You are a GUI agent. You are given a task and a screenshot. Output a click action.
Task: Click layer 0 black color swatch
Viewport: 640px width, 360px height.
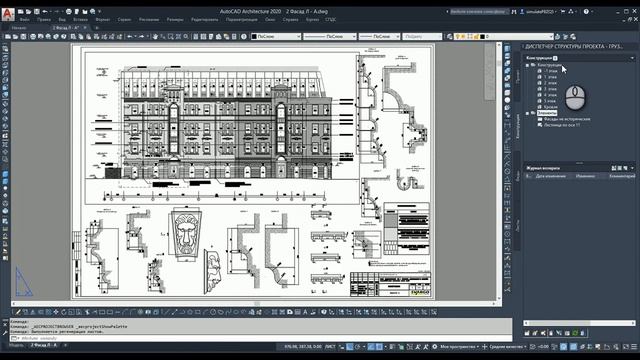coord(482,37)
